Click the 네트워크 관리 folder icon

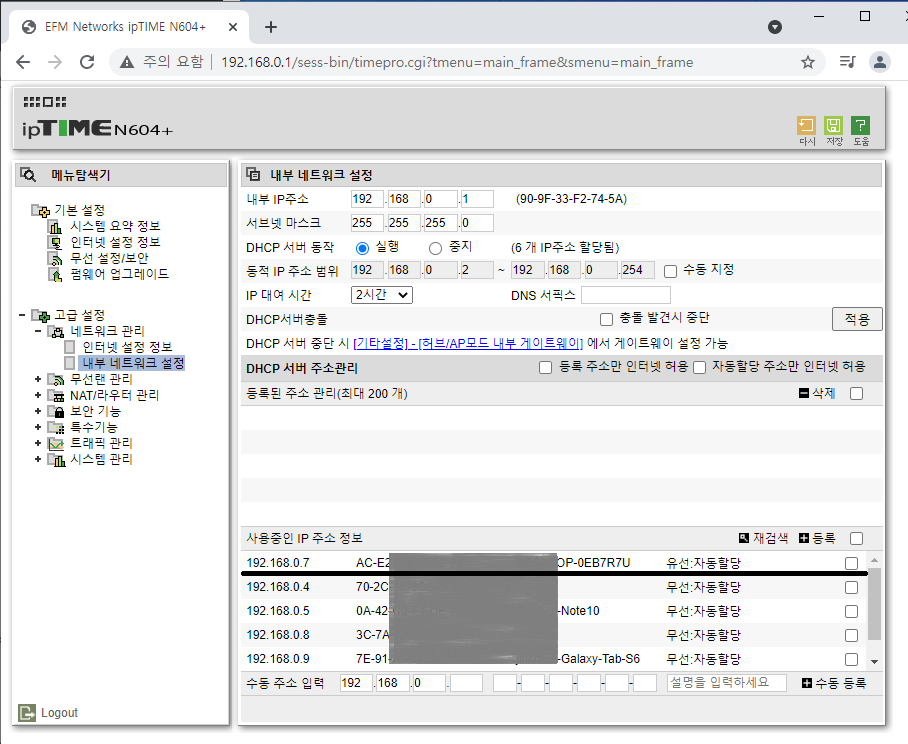[57, 332]
